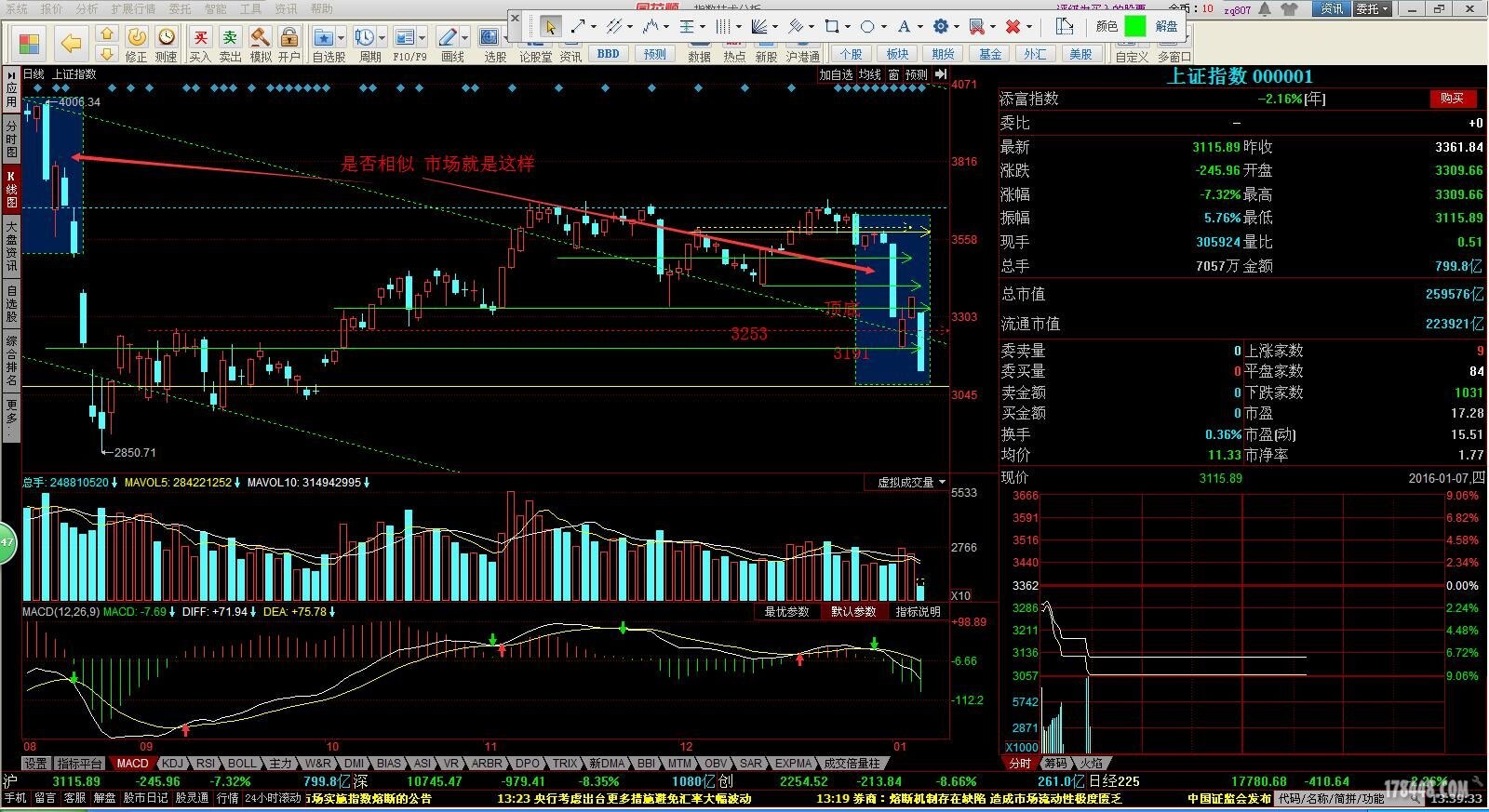The width and height of the screenshot is (1489, 812).
Task: Click the 指标平台 button
Action: pos(79,764)
